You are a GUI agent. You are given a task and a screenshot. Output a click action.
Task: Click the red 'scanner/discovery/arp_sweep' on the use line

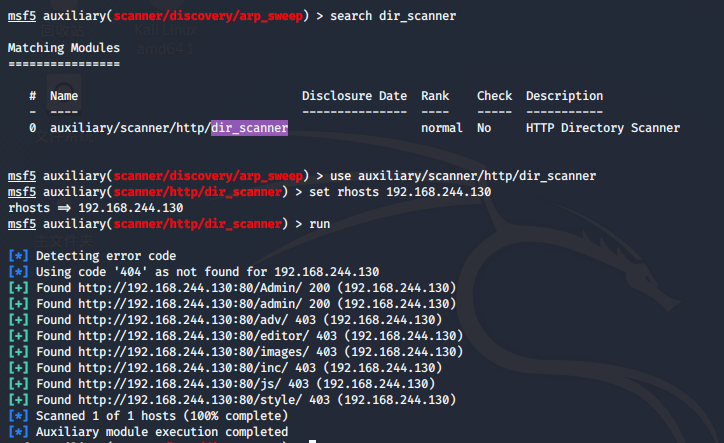[x=208, y=176]
